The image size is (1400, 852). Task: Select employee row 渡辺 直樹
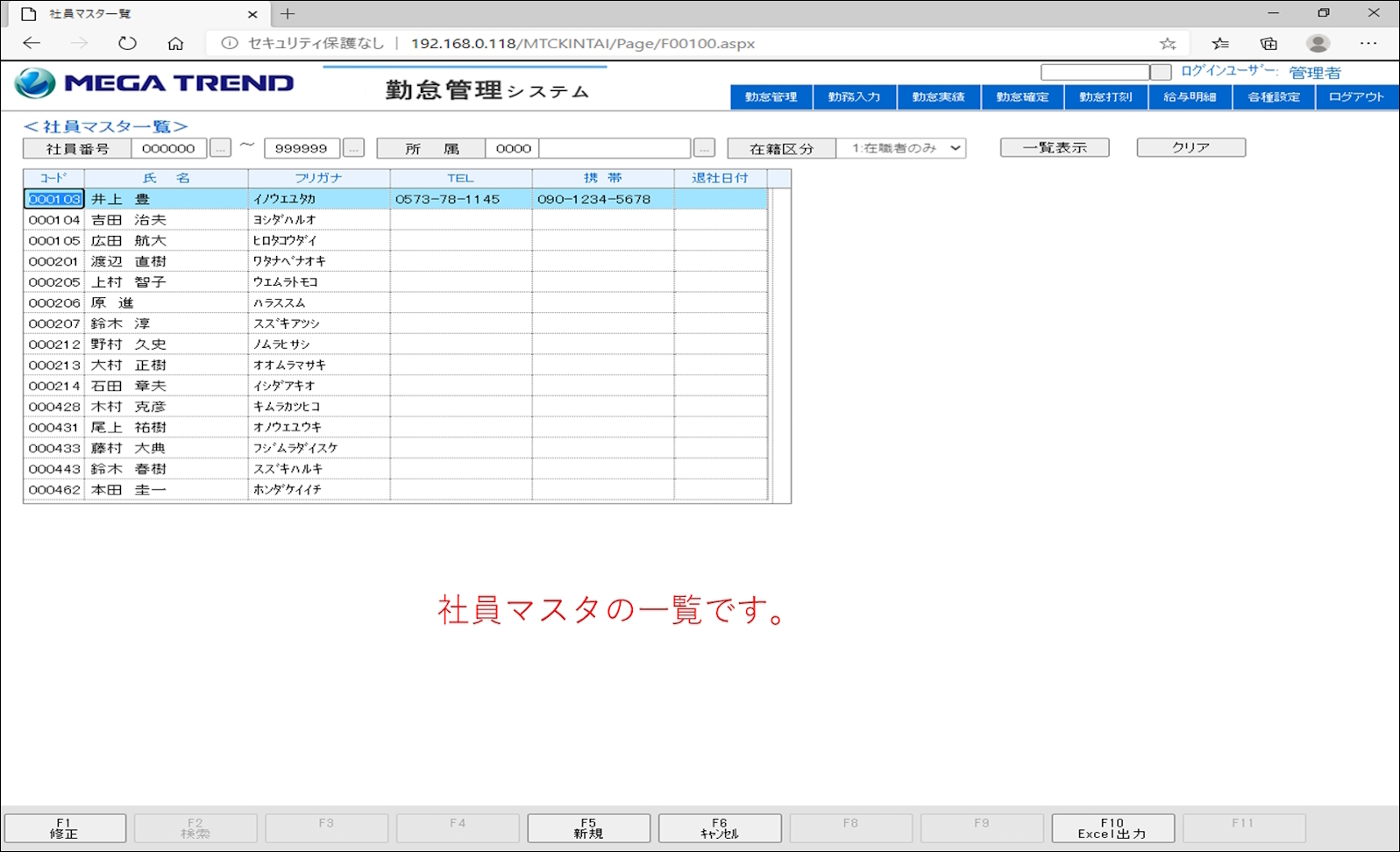[395, 261]
